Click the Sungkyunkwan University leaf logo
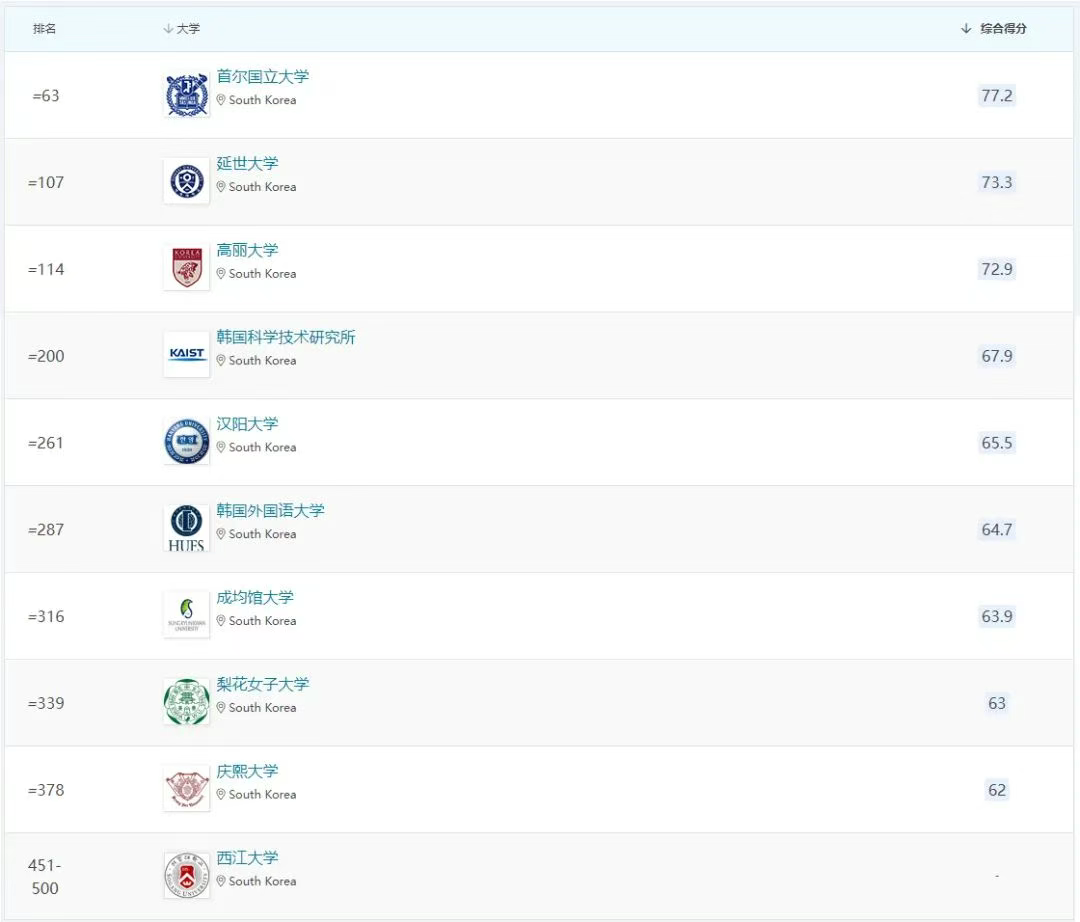 [187, 615]
